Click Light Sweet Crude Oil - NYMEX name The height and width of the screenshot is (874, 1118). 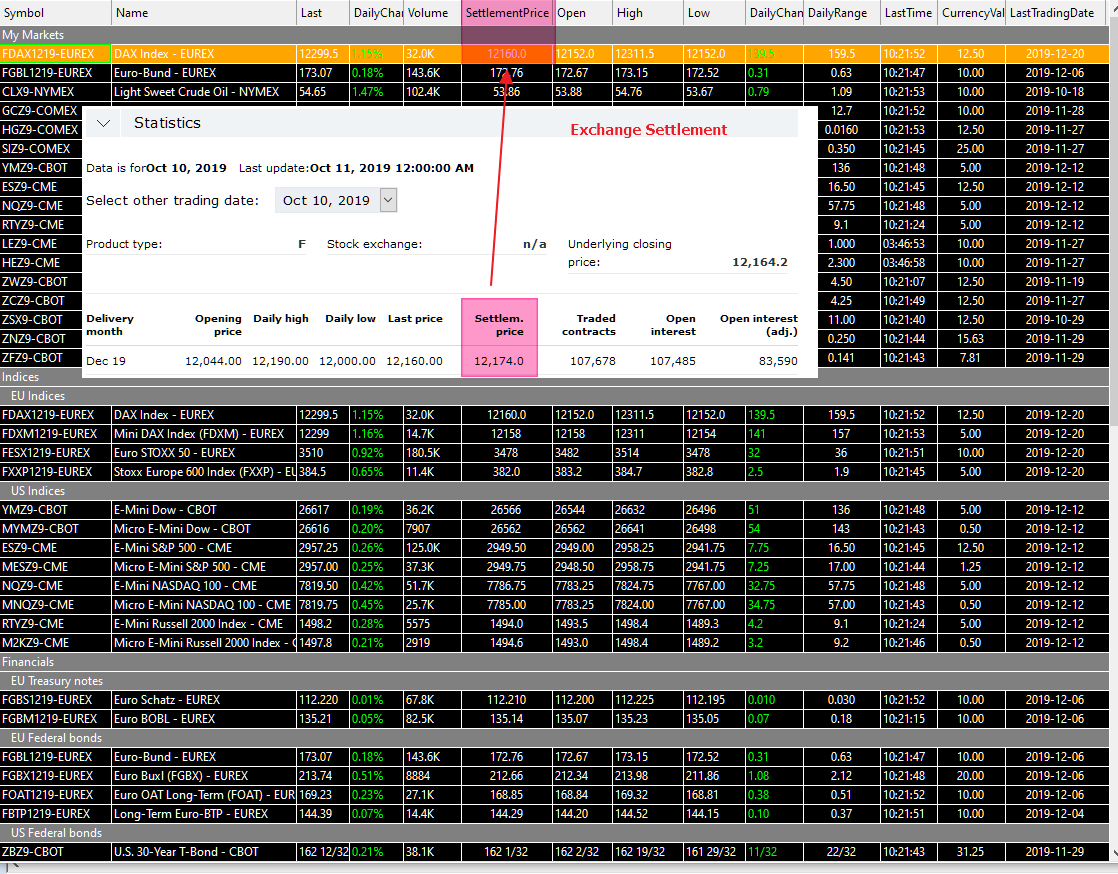[204, 92]
